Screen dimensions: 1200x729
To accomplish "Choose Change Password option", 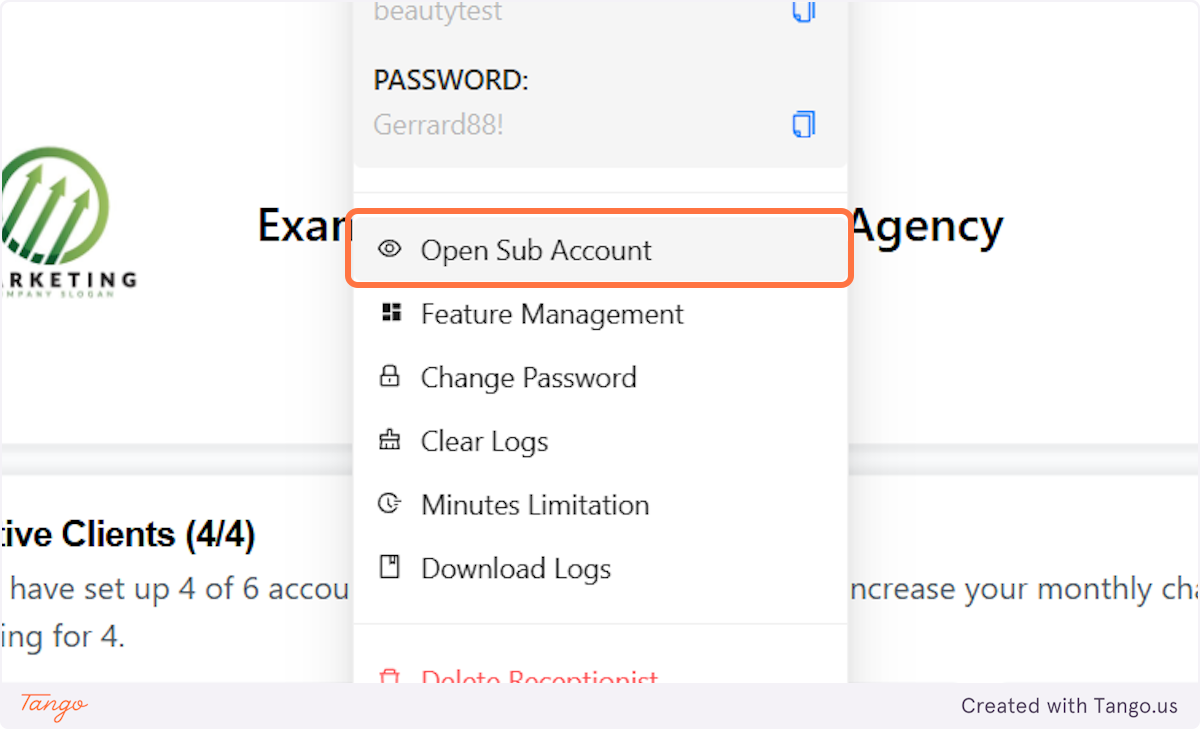I will point(599,377).
